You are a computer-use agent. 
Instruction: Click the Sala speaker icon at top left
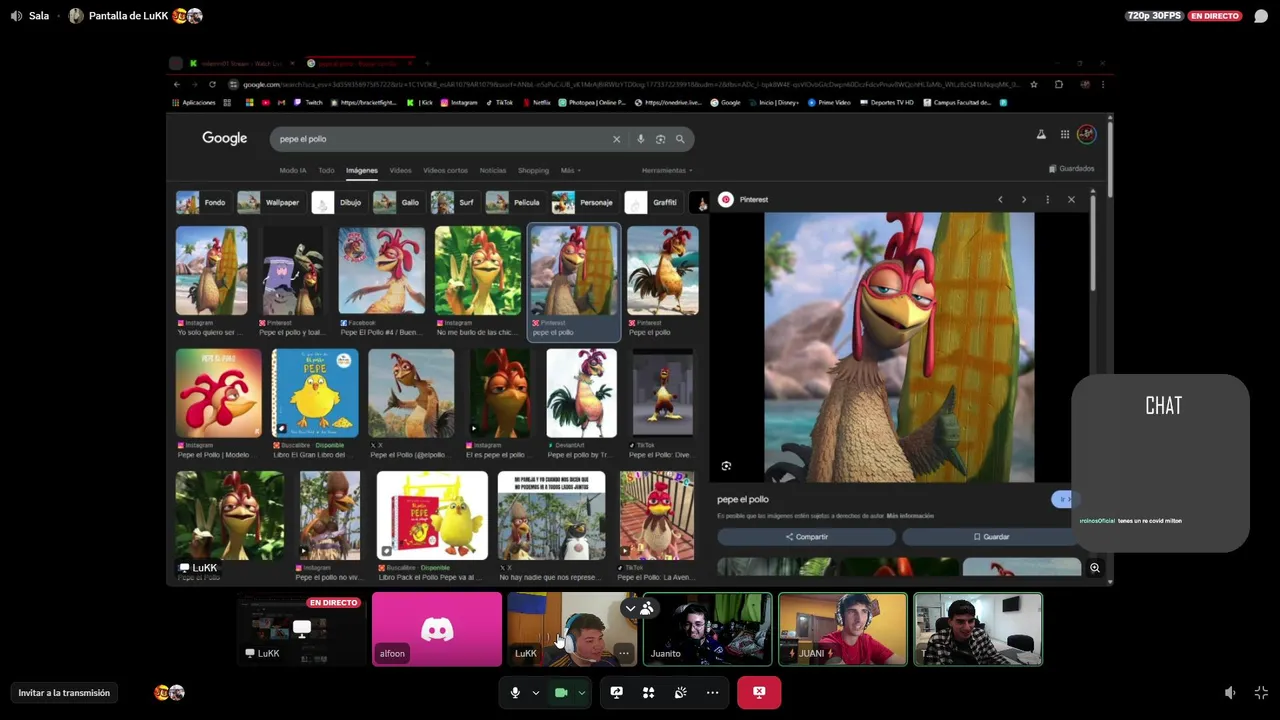(16, 16)
